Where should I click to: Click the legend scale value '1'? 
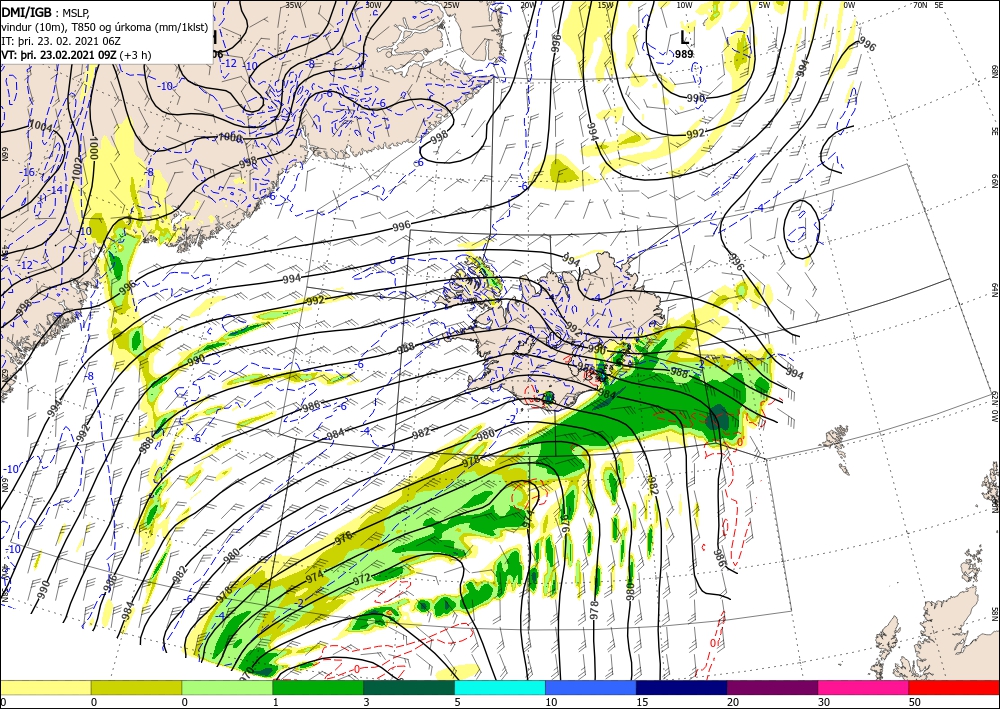tap(276, 702)
